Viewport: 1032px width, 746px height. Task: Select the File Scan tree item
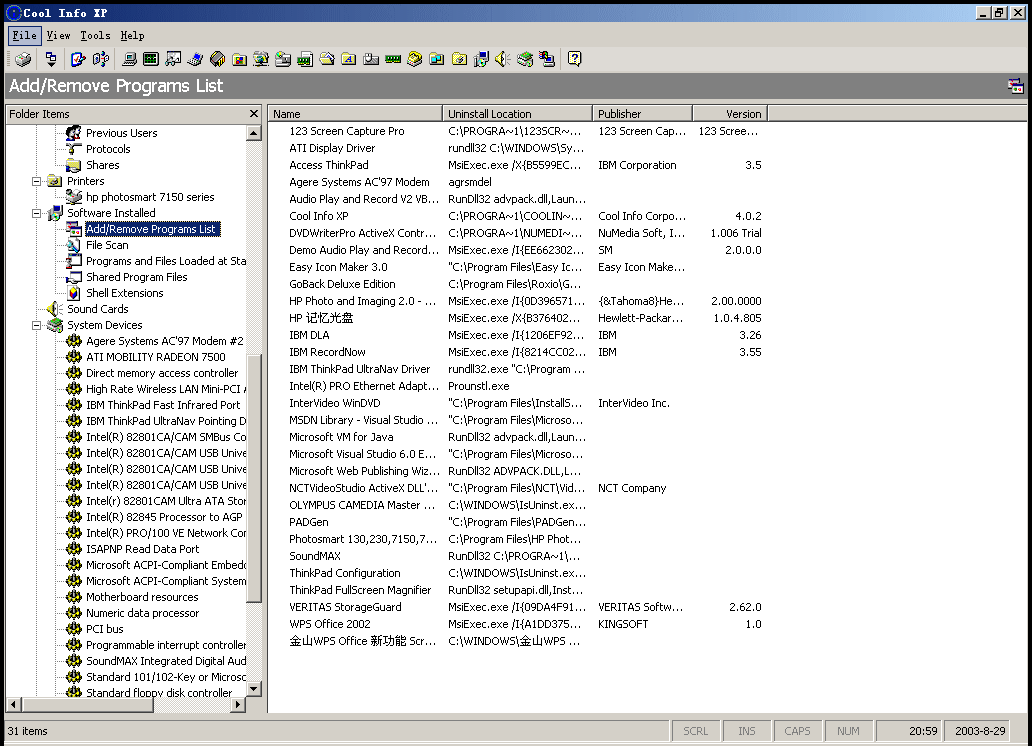pyautogui.click(x=107, y=245)
